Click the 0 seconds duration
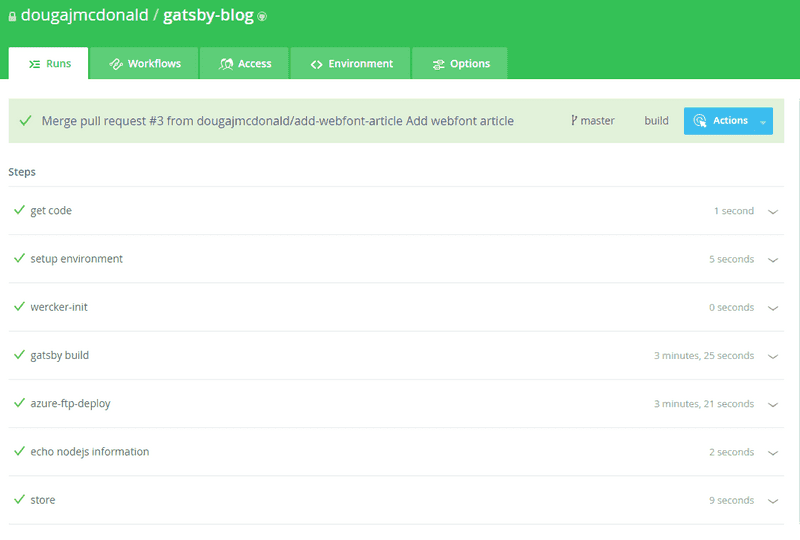The image size is (800, 540). click(731, 307)
